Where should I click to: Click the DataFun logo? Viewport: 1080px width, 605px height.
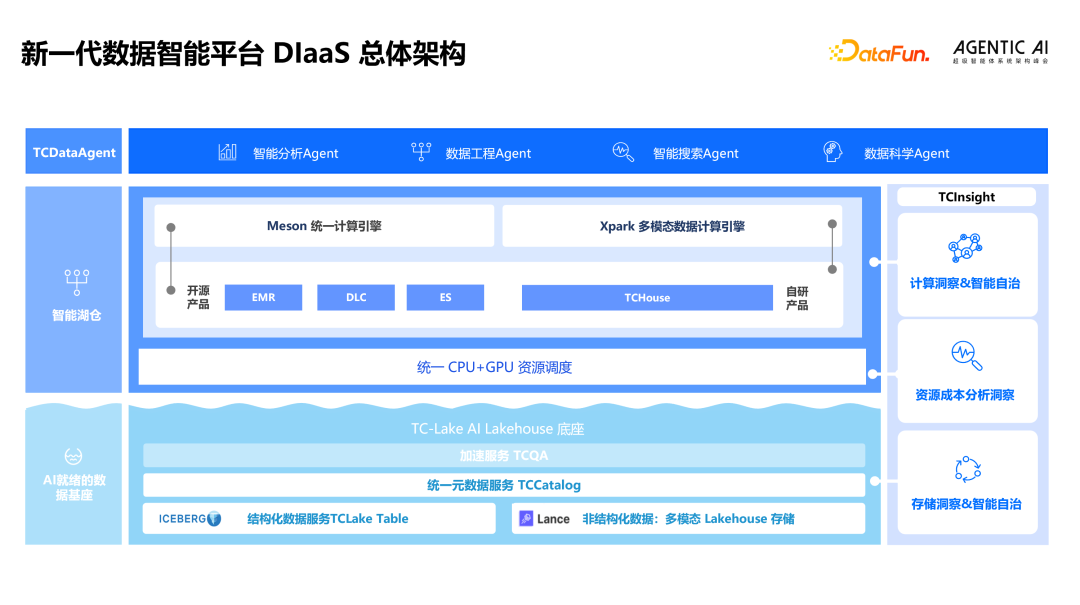pyautogui.click(x=879, y=52)
